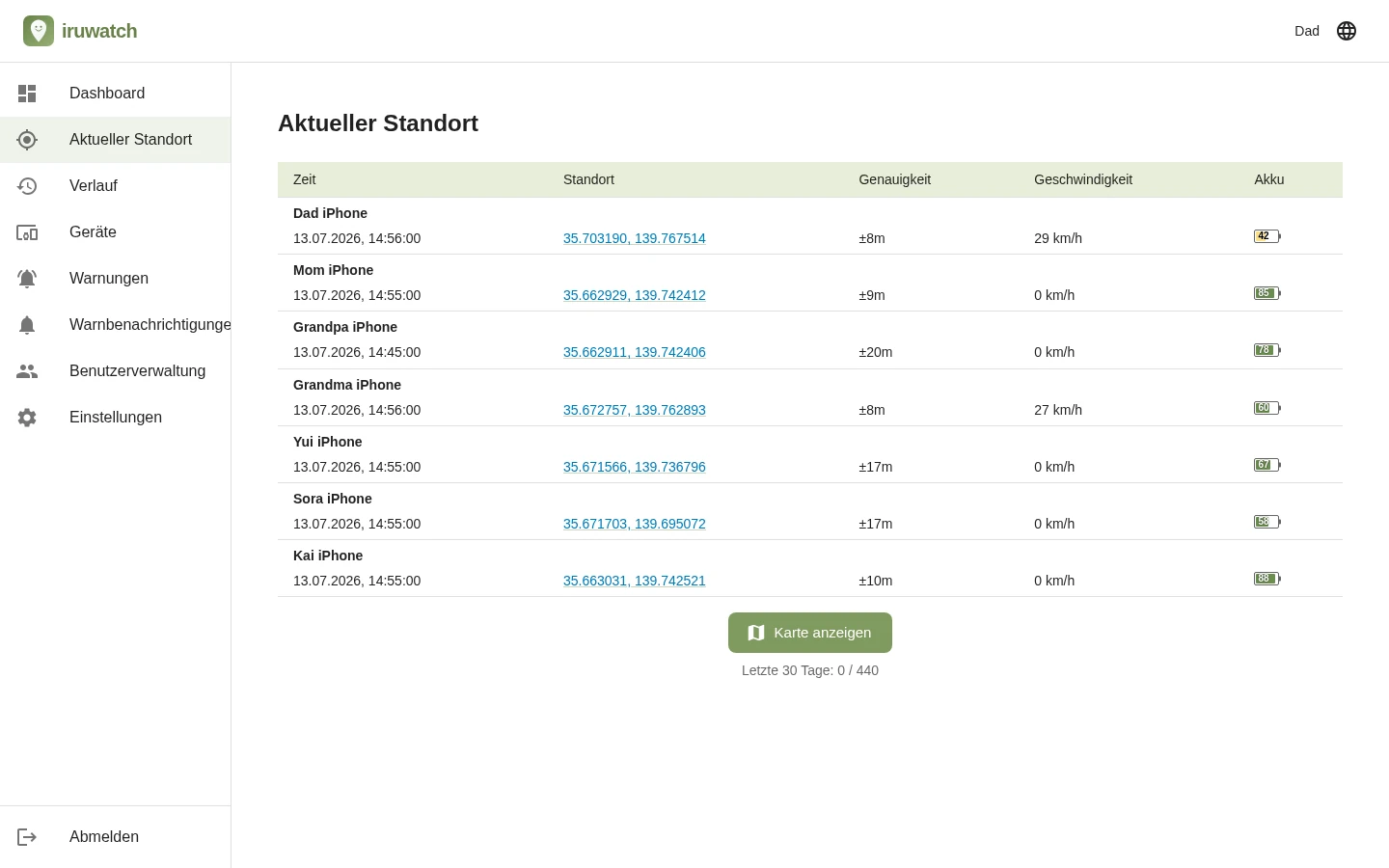This screenshot has height=868, width=1389.
Task: Click the Warnungen alarm bell icon
Action: pyautogui.click(x=27, y=279)
